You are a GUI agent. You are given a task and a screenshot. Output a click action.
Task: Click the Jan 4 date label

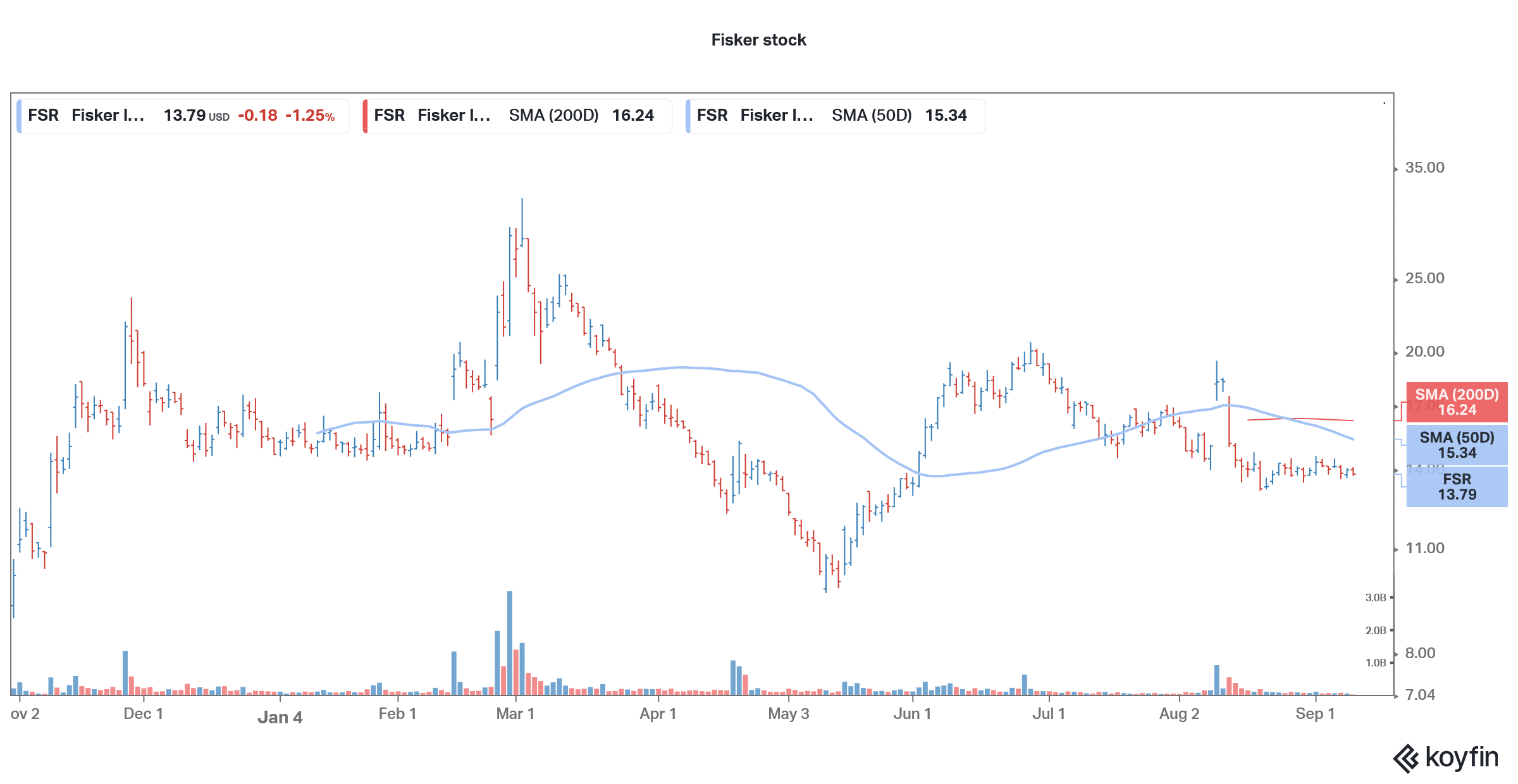point(280,718)
